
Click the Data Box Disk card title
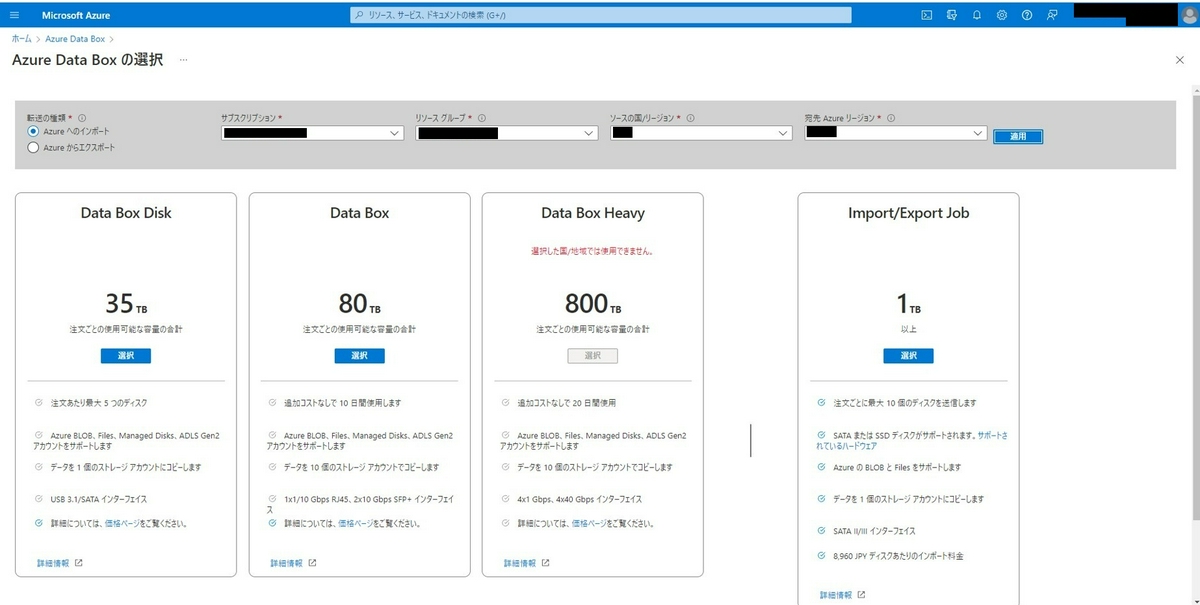click(x=126, y=213)
